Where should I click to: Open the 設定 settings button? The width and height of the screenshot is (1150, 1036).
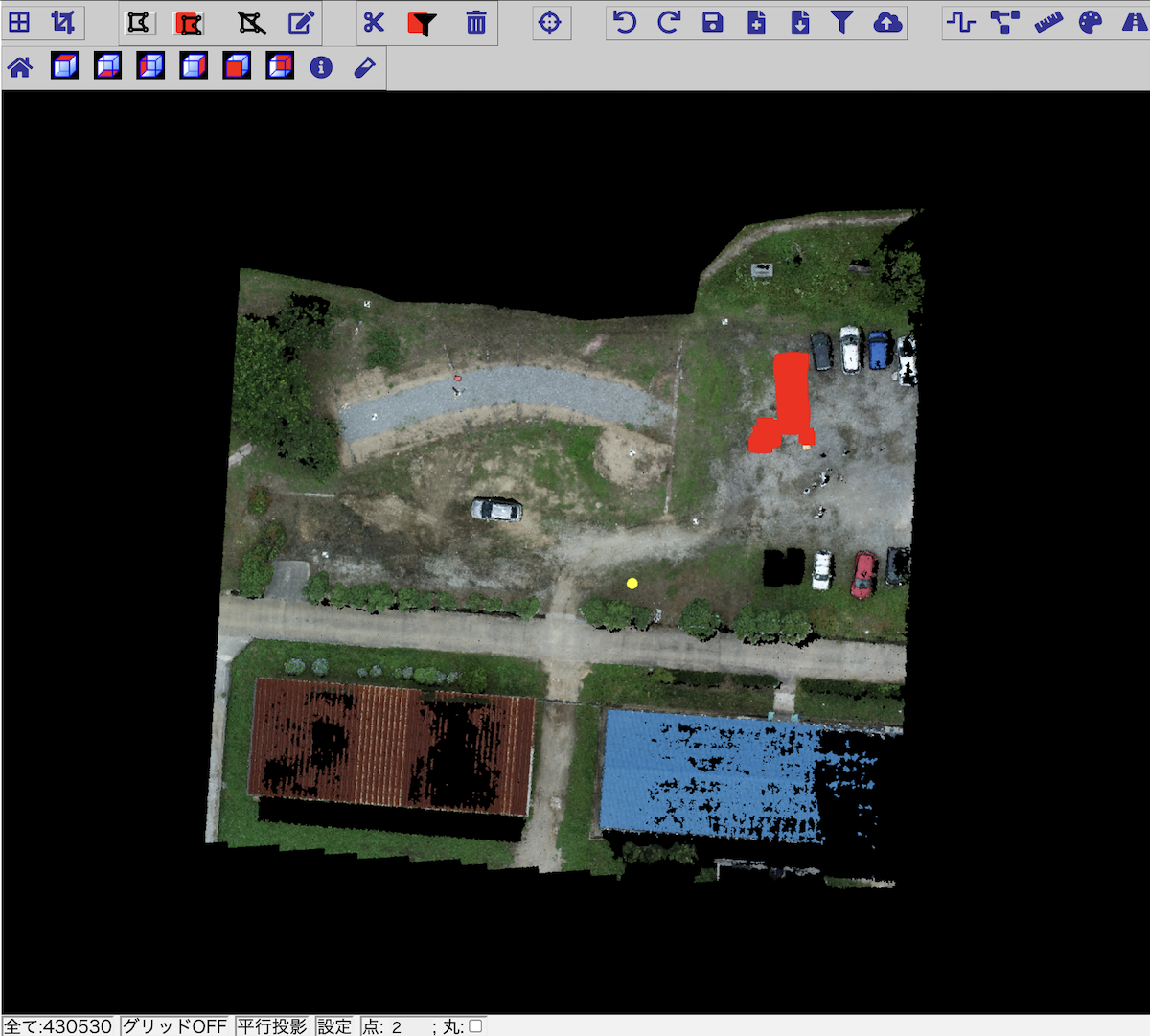pyautogui.click(x=334, y=1026)
